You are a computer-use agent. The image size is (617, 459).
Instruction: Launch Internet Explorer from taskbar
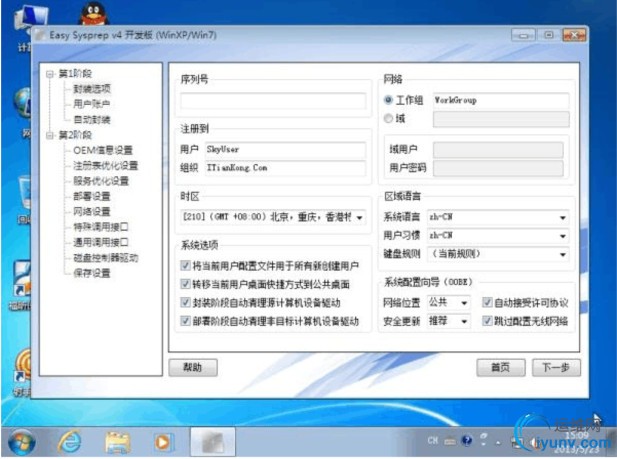tap(70, 442)
